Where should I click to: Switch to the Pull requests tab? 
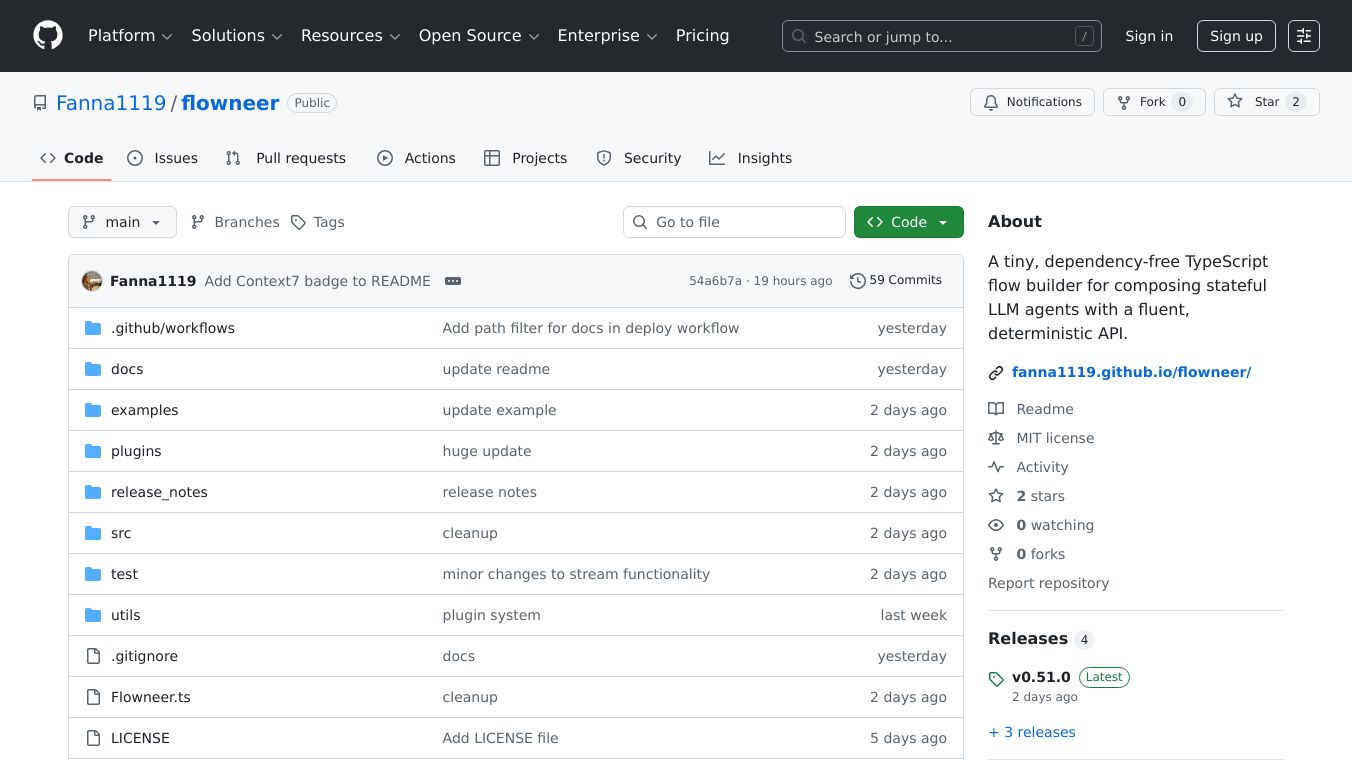tap(286, 158)
